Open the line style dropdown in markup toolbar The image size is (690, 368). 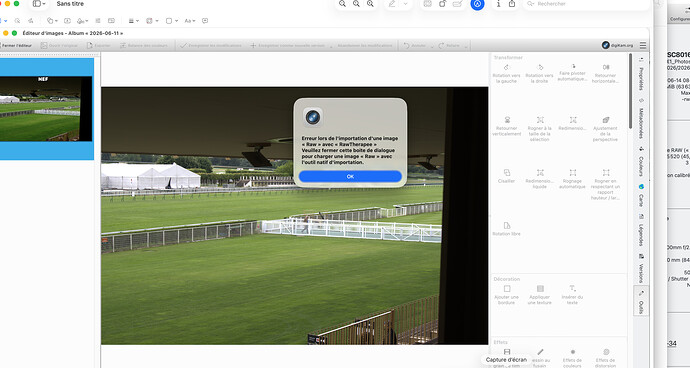(134, 21)
